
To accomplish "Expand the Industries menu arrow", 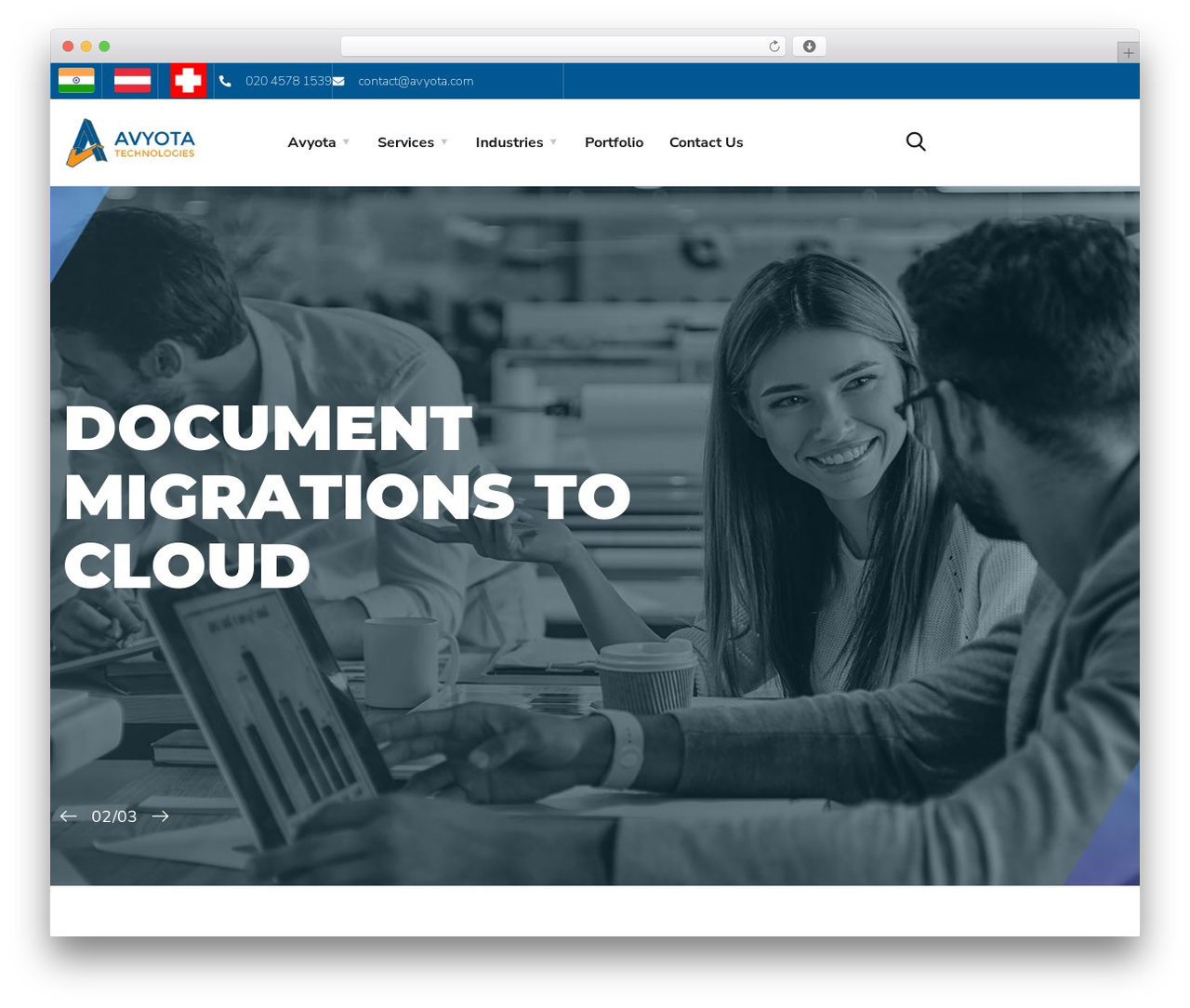I will [x=553, y=142].
